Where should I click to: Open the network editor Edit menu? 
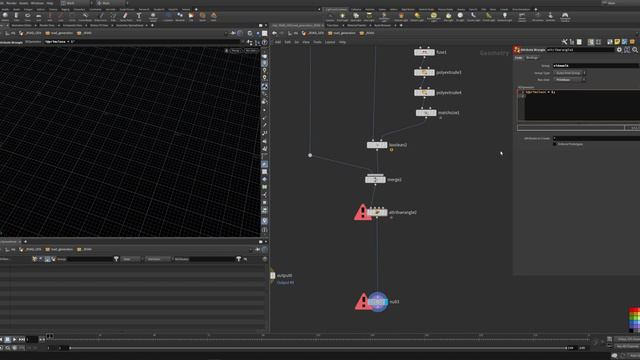pos(287,42)
